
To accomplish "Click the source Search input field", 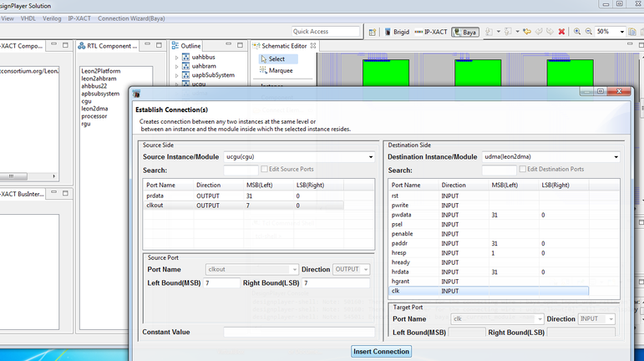I will [241, 170].
